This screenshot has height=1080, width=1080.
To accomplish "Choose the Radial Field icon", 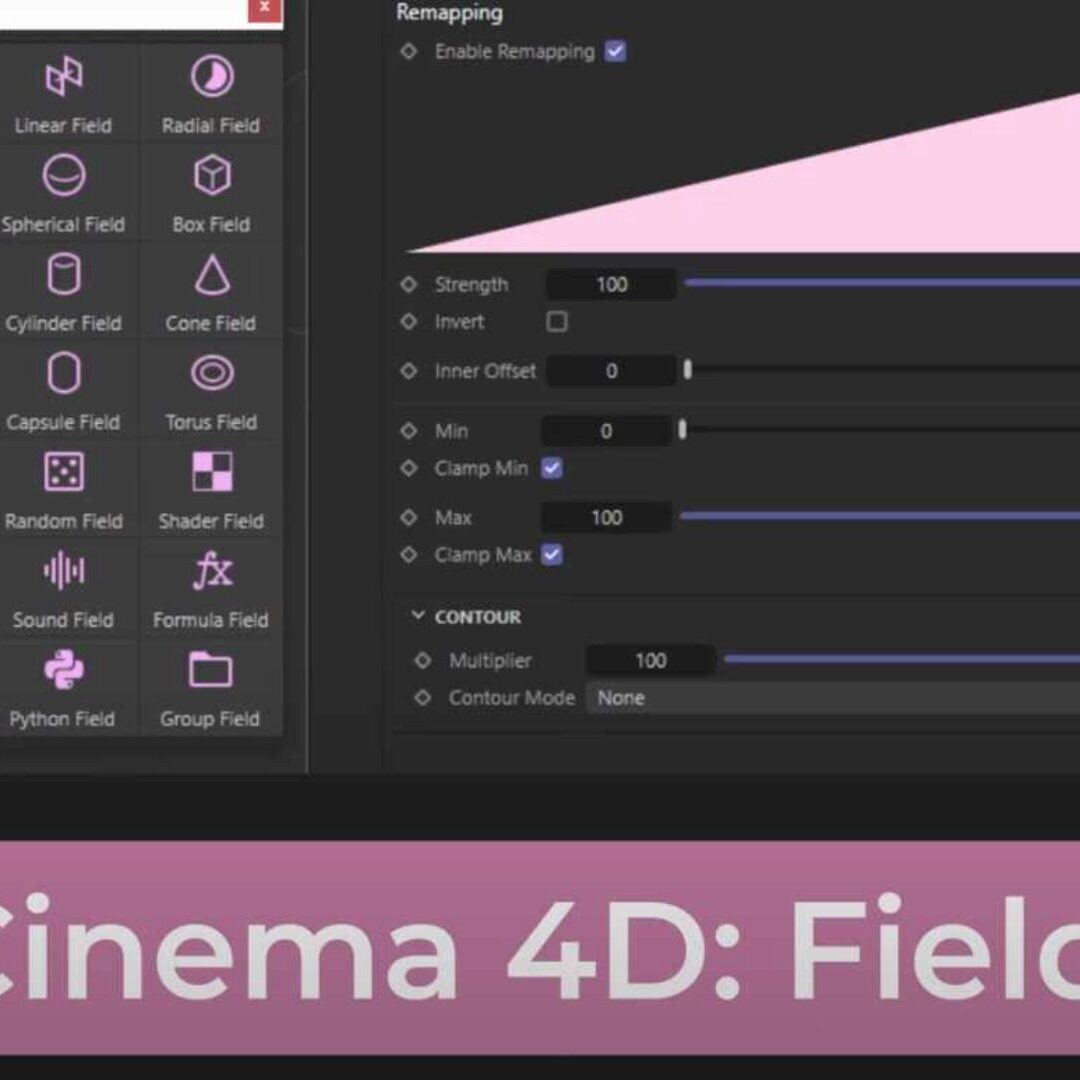I will 211,78.
